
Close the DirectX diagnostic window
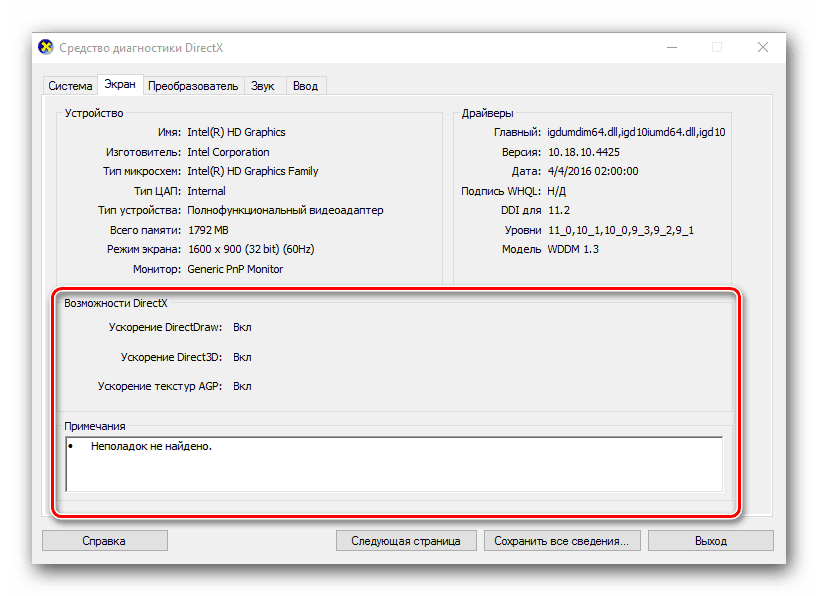point(763,47)
